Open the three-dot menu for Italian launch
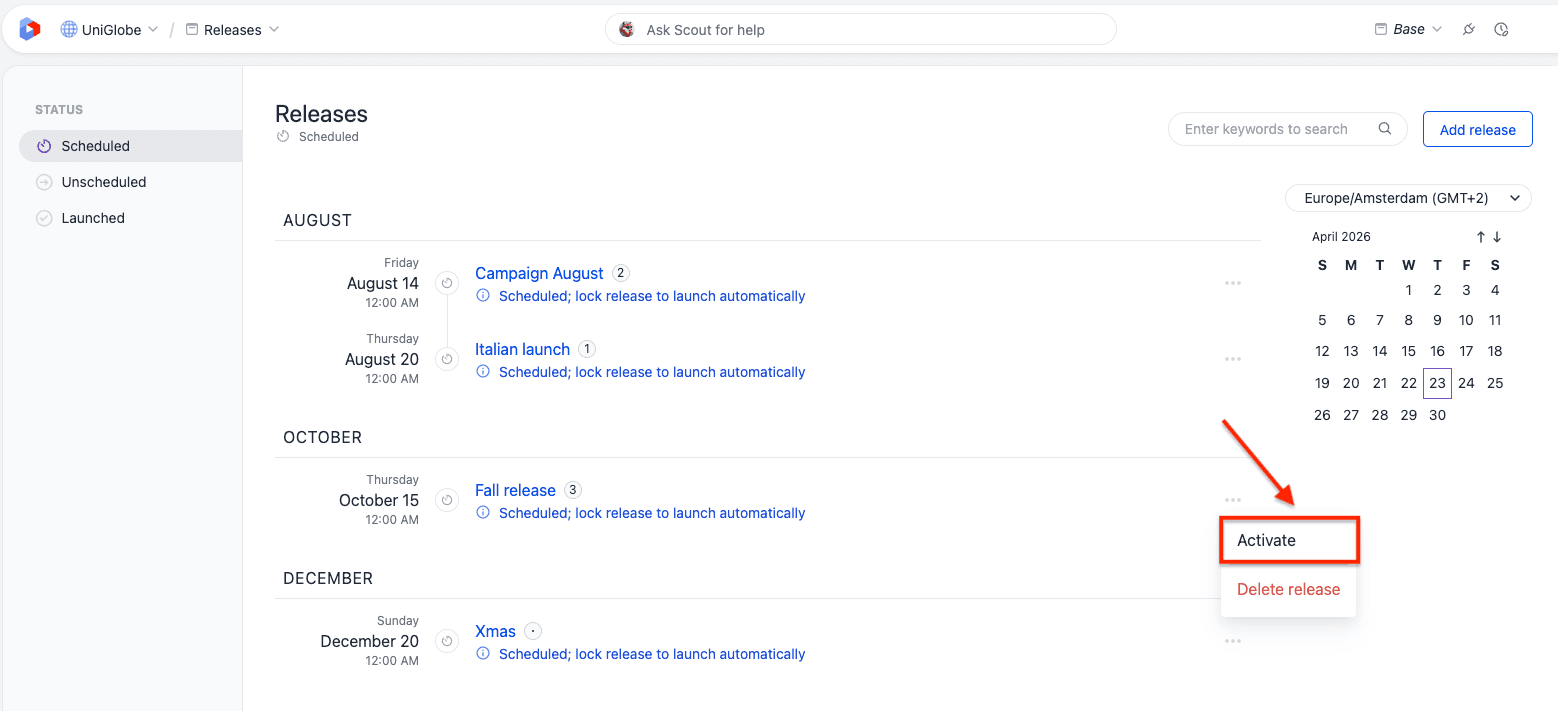The image size is (1558, 711). click(1233, 359)
